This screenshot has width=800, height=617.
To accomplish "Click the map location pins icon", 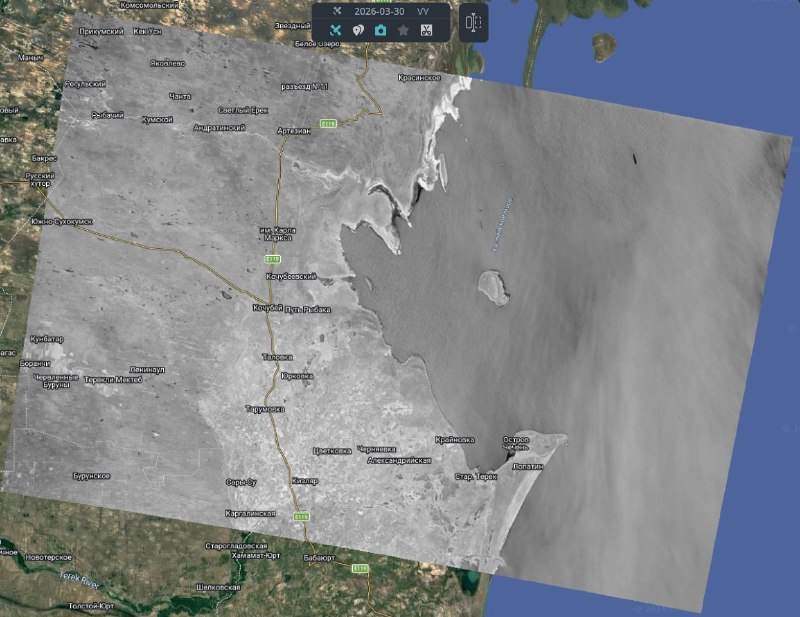I will click(358, 30).
